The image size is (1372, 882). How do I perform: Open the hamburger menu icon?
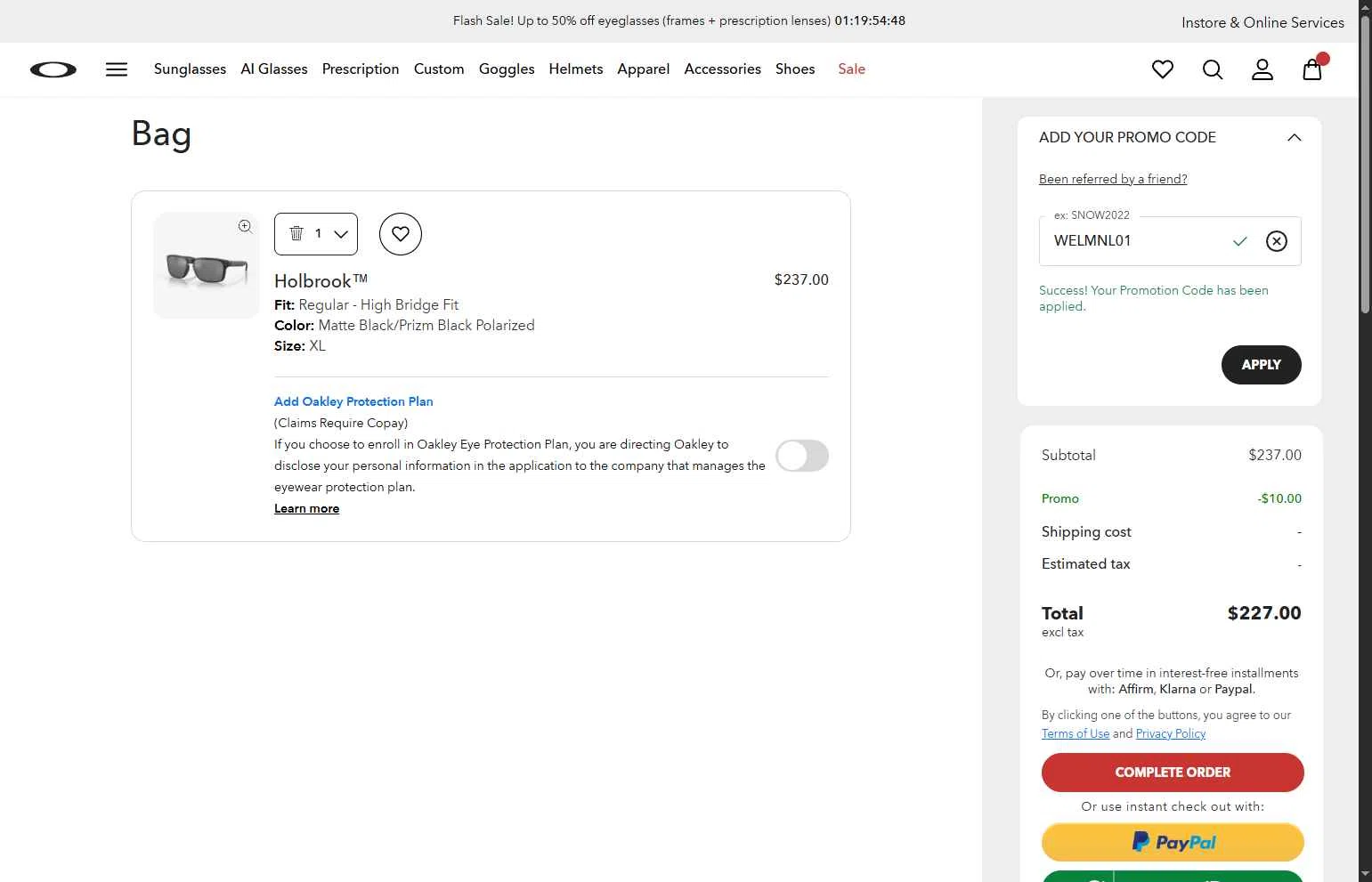click(117, 69)
